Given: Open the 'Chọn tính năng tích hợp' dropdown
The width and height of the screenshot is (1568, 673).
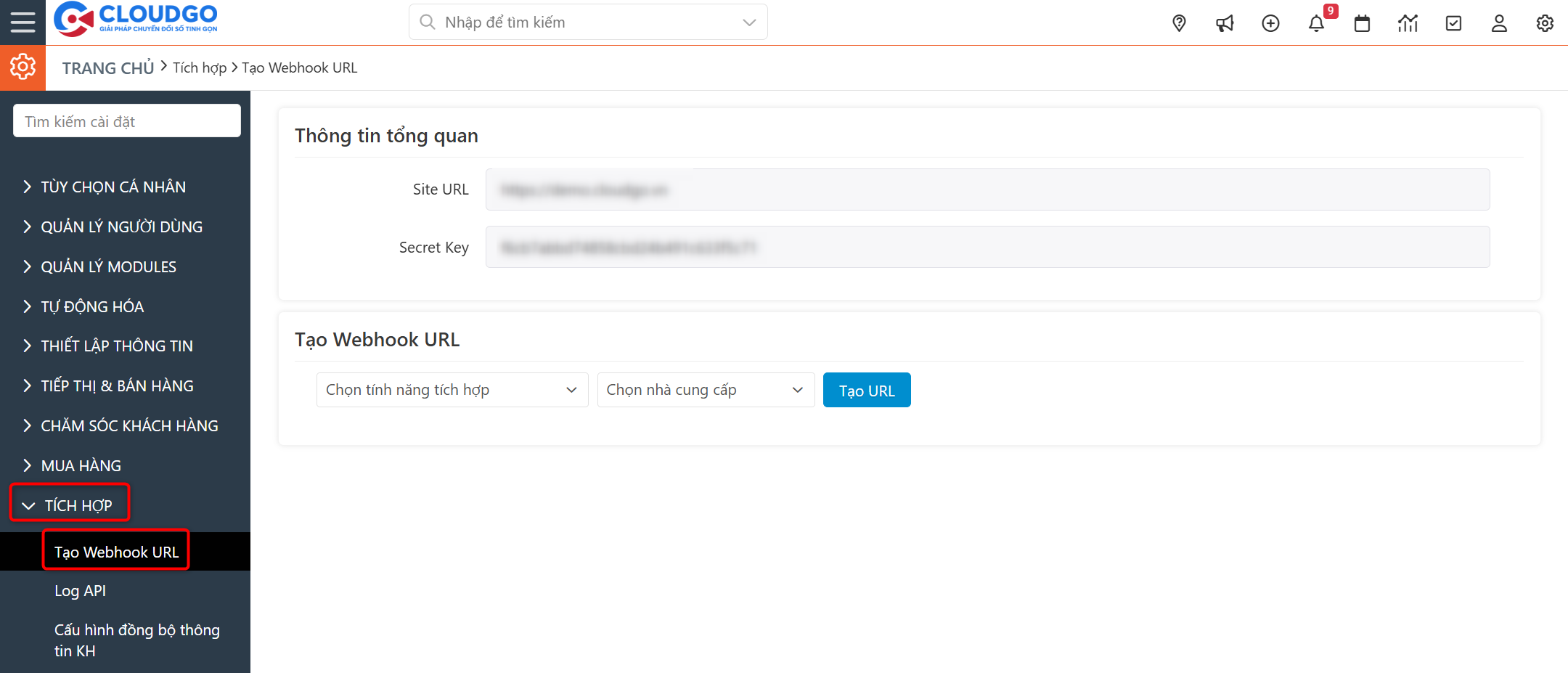Looking at the screenshot, I should pyautogui.click(x=452, y=390).
